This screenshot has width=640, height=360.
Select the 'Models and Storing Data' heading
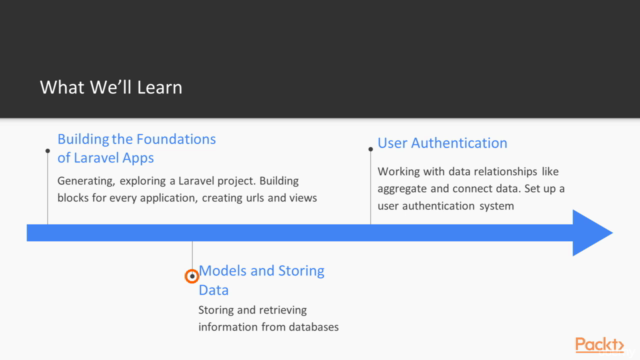click(x=261, y=280)
